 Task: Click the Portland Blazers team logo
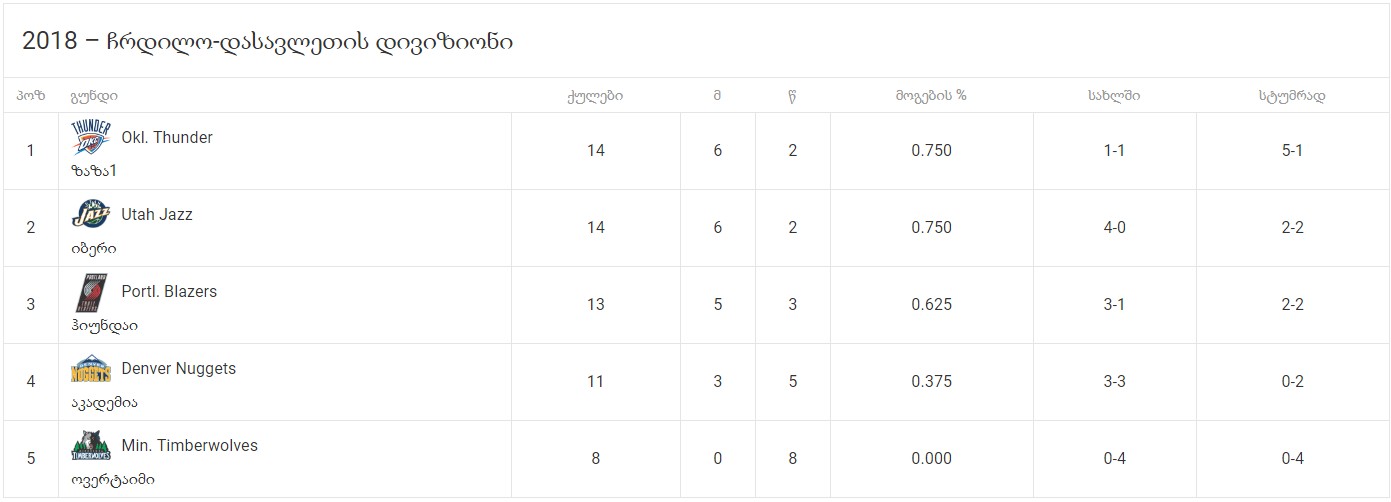click(x=91, y=292)
